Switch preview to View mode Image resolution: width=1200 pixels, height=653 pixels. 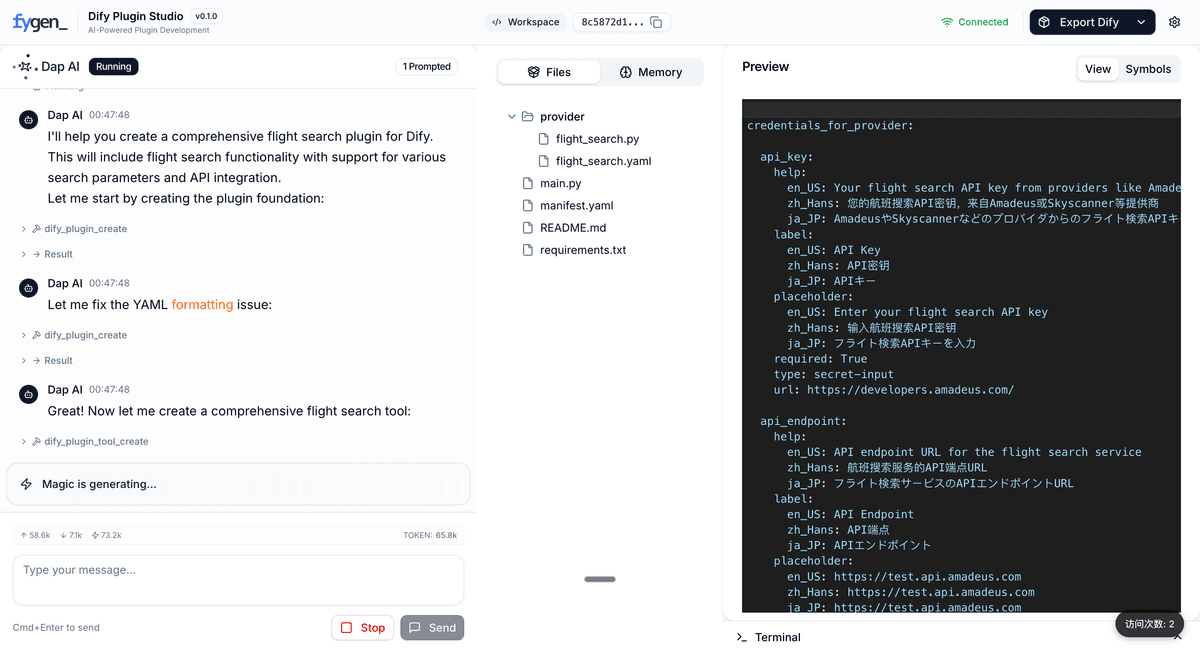tap(1098, 69)
